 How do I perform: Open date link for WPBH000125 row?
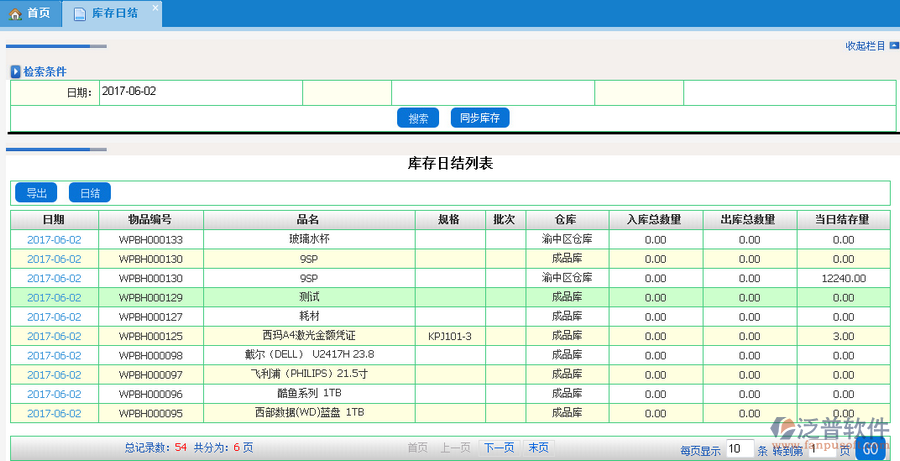54,336
